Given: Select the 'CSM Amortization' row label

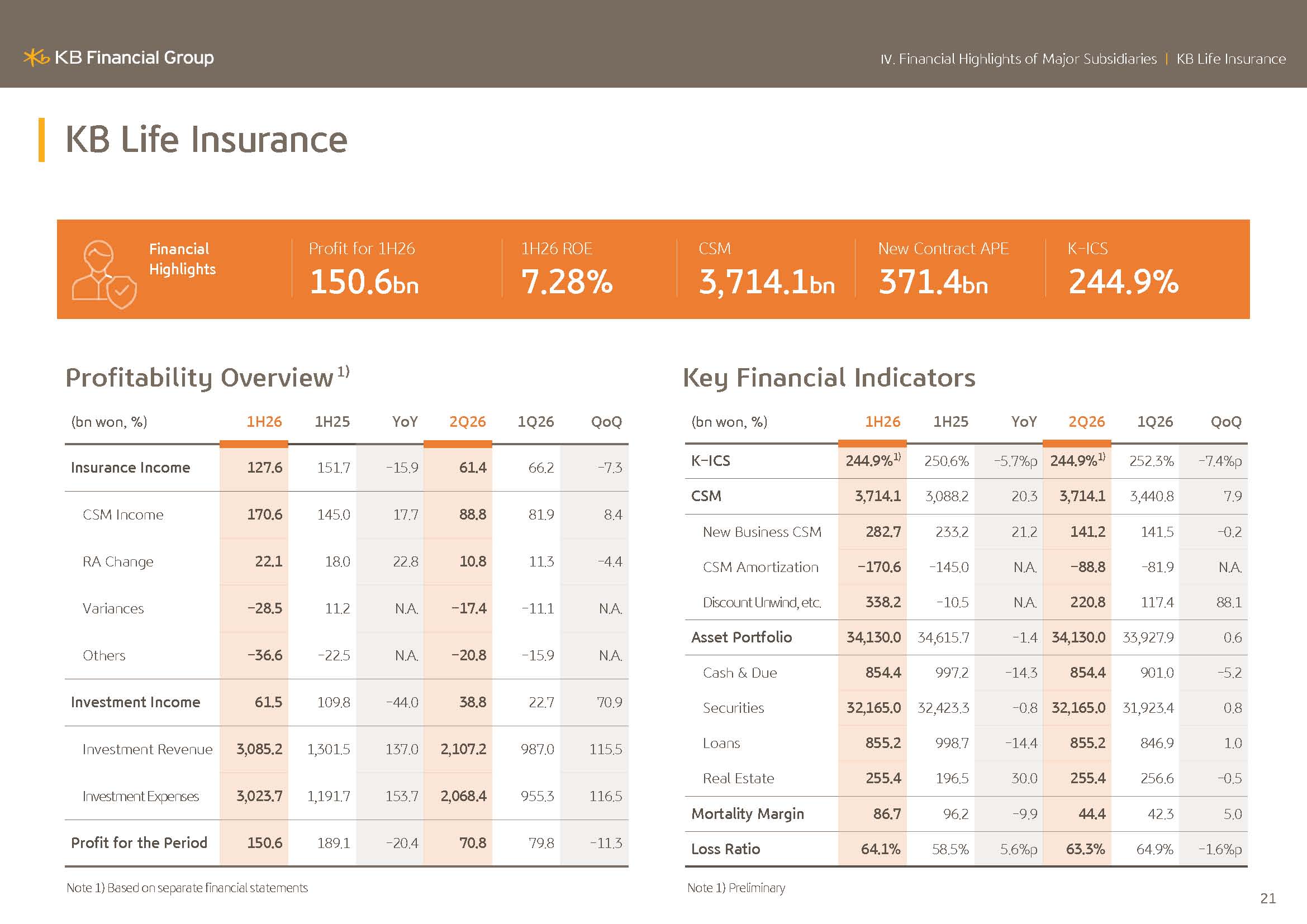Looking at the screenshot, I should 761,567.
